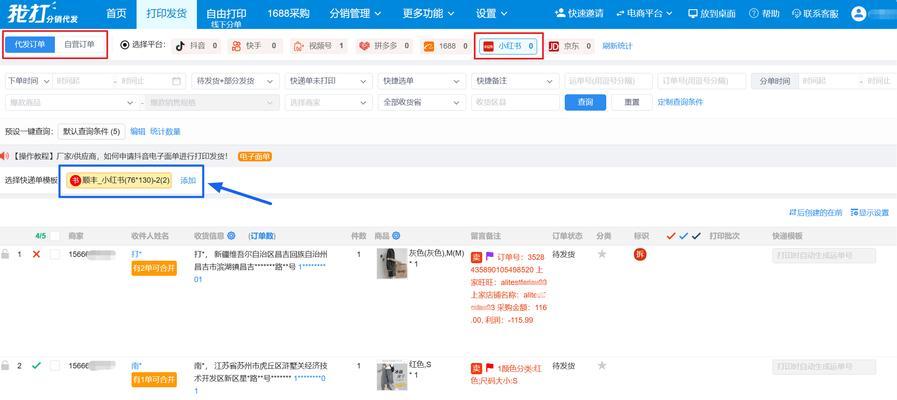Select the 快手 platform filter
This screenshot has height=400, width=897.
click(x=255, y=46)
